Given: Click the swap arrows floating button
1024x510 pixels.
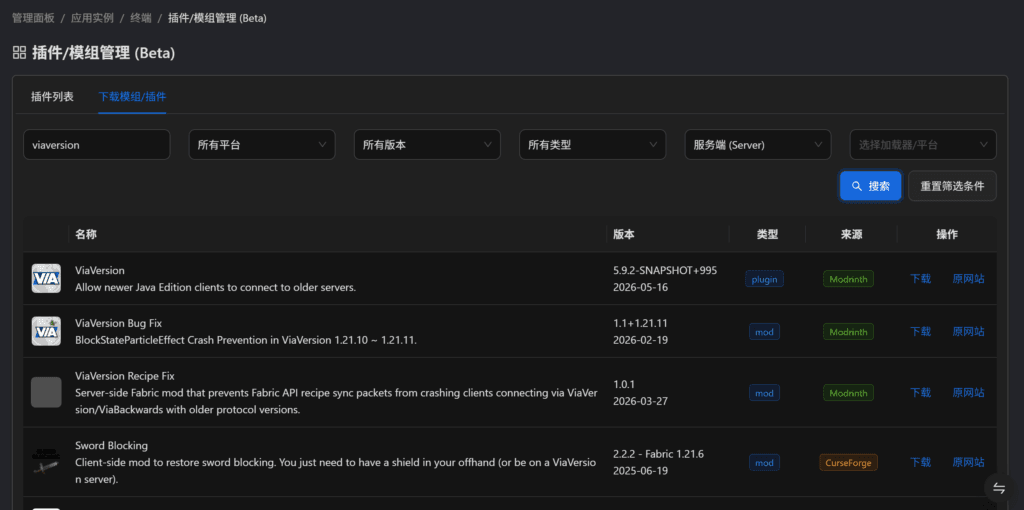Looking at the screenshot, I should [999, 488].
